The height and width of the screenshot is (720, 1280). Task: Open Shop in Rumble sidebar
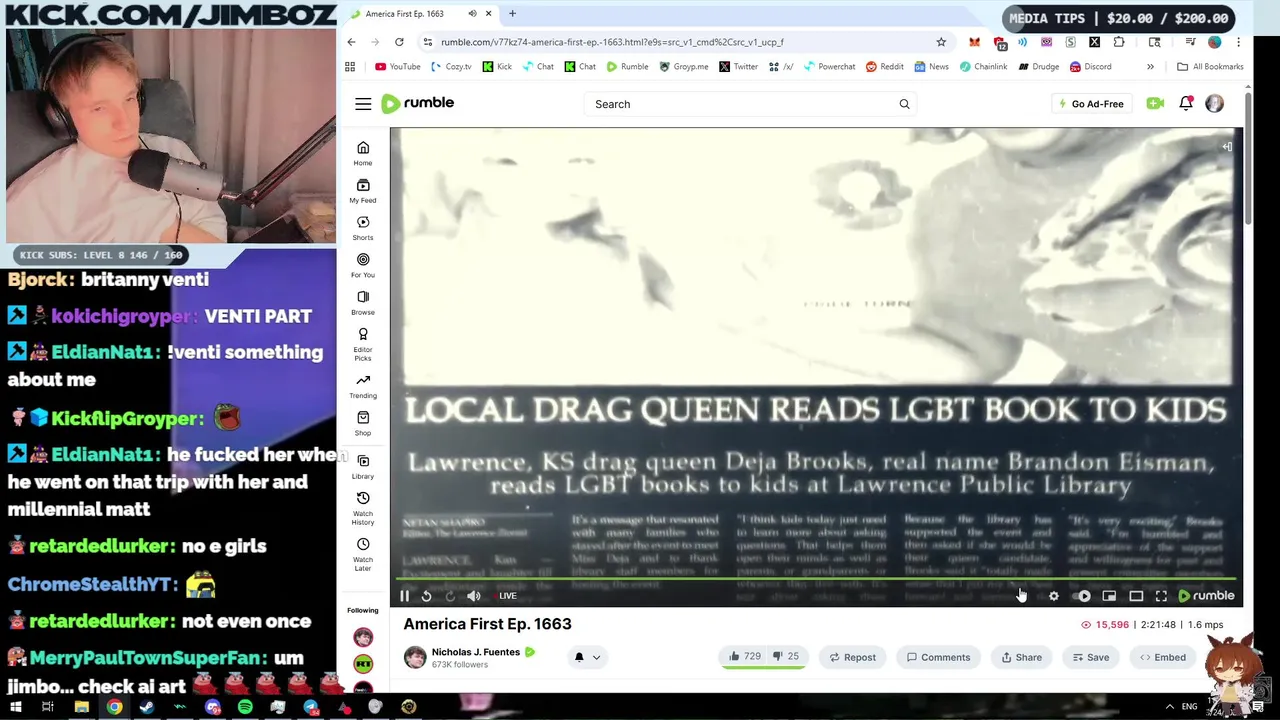tap(363, 423)
